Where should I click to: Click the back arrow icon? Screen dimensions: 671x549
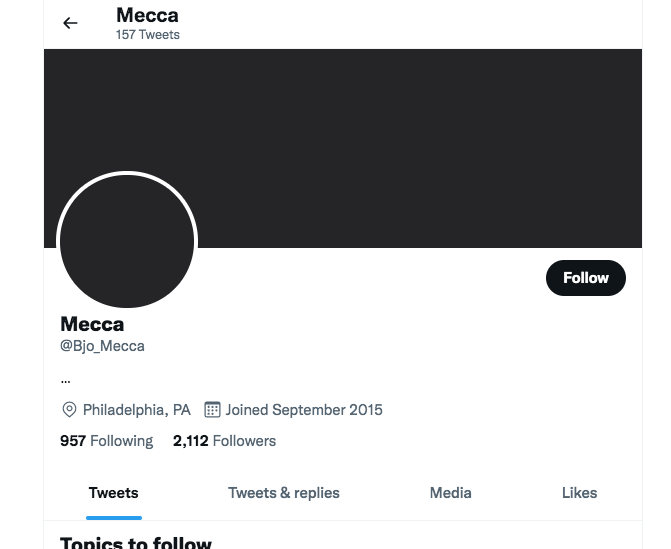[x=70, y=23]
